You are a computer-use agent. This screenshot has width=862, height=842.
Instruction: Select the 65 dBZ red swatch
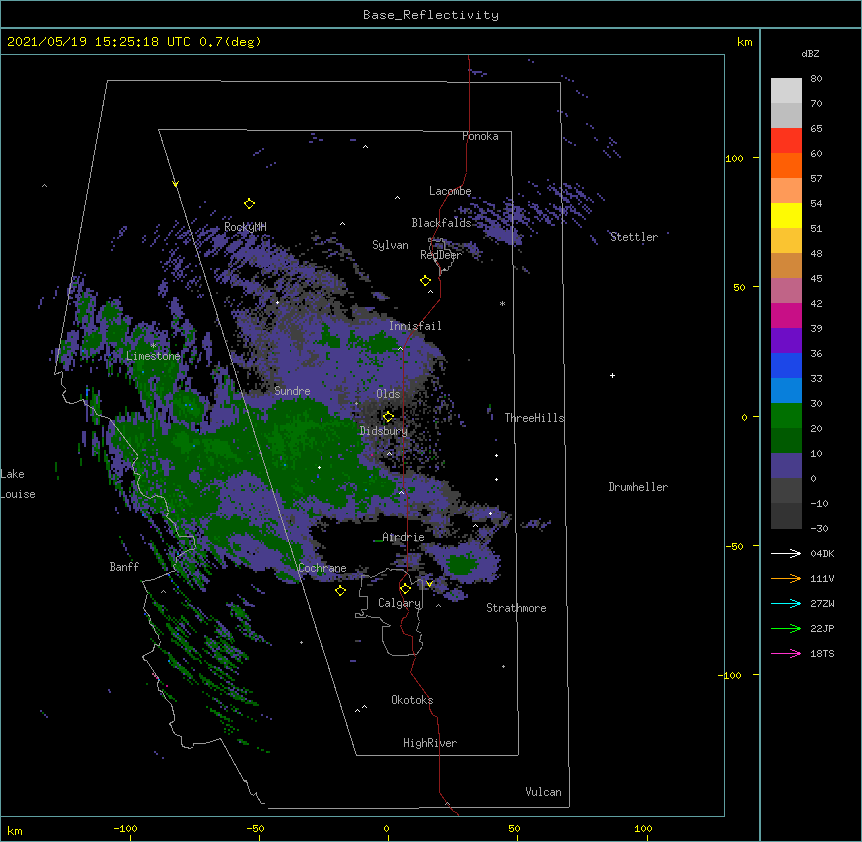(786, 140)
